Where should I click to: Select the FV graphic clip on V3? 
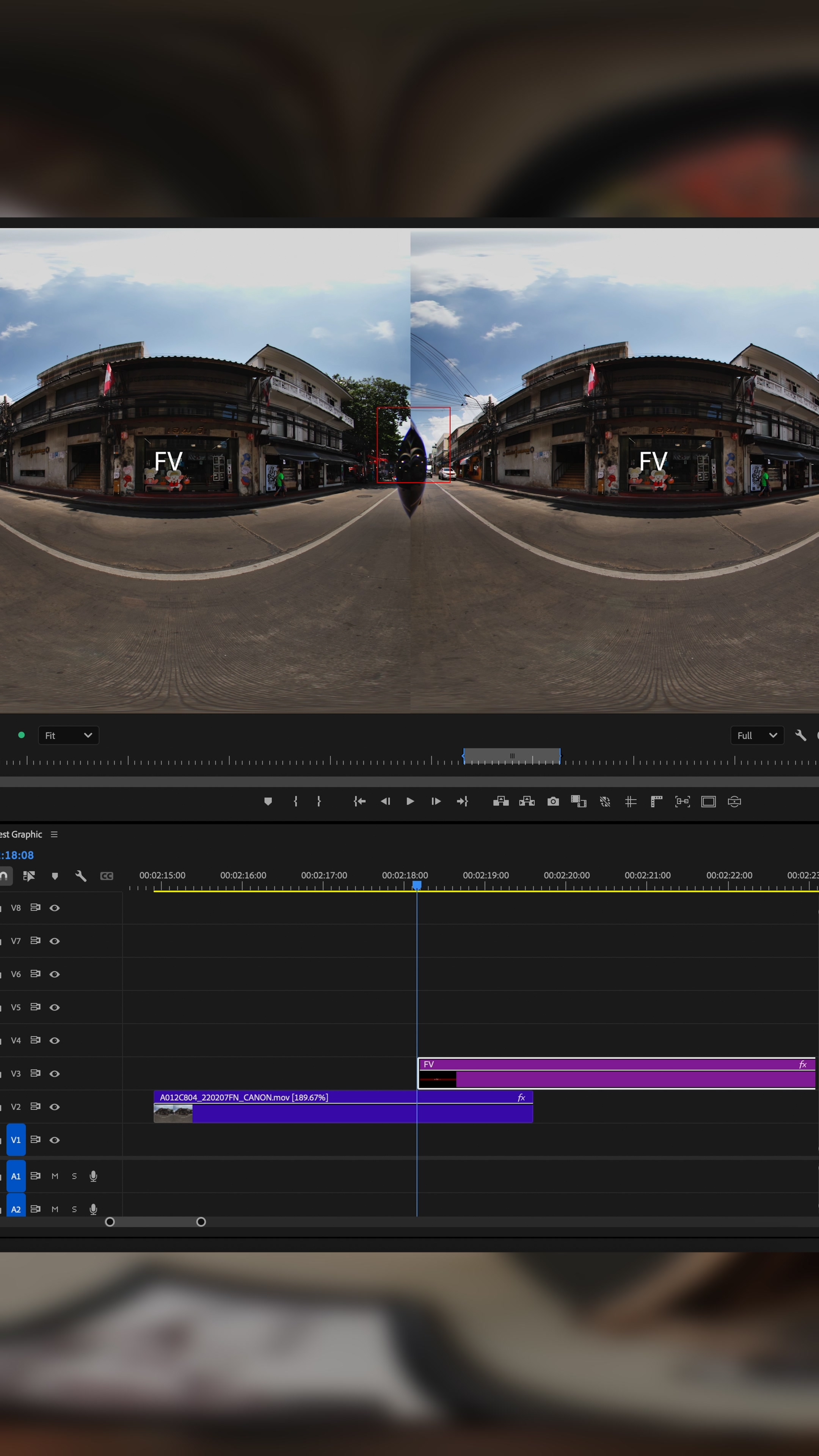622,1079
